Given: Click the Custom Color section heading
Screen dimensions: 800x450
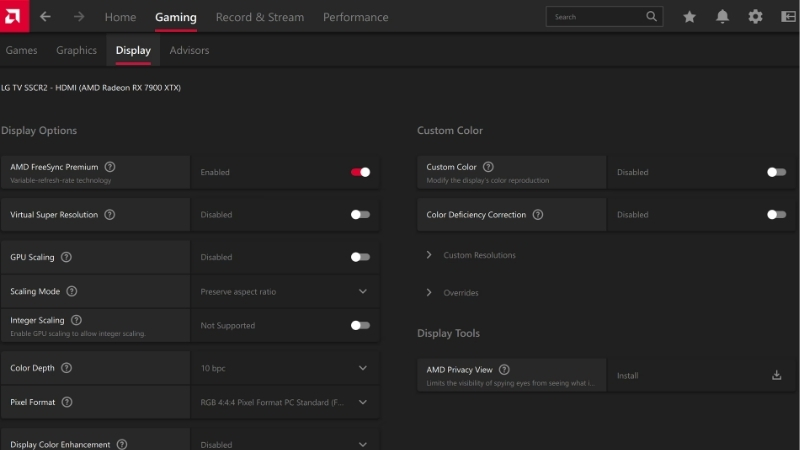Looking at the screenshot, I should [450, 131].
